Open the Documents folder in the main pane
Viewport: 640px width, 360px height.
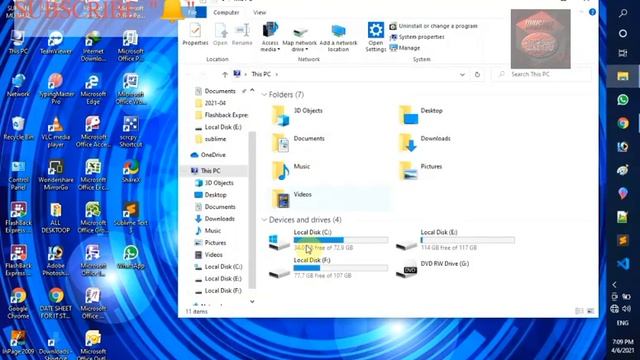(x=298, y=143)
